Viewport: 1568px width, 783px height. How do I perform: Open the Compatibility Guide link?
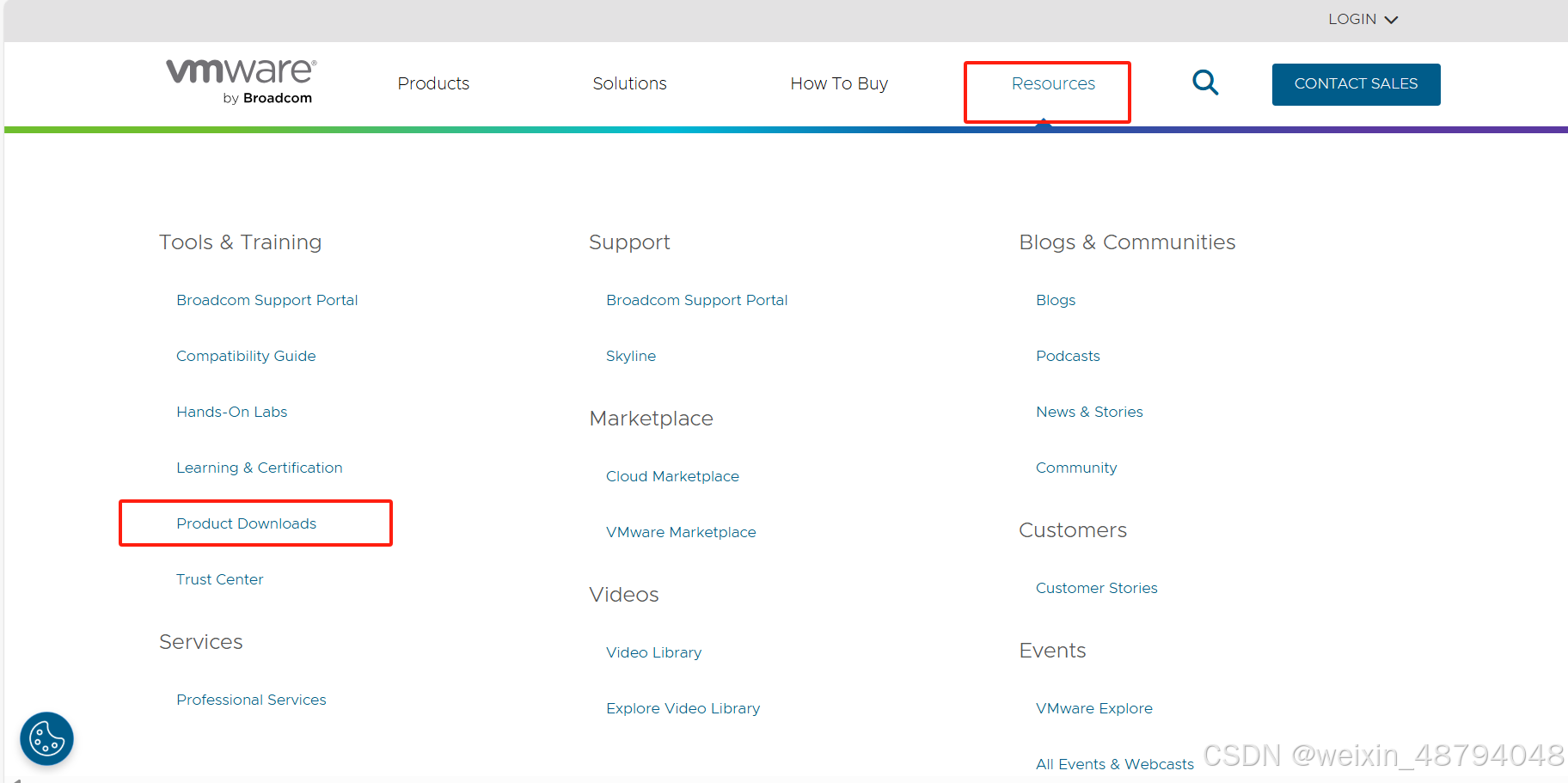click(x=246, y=356)
